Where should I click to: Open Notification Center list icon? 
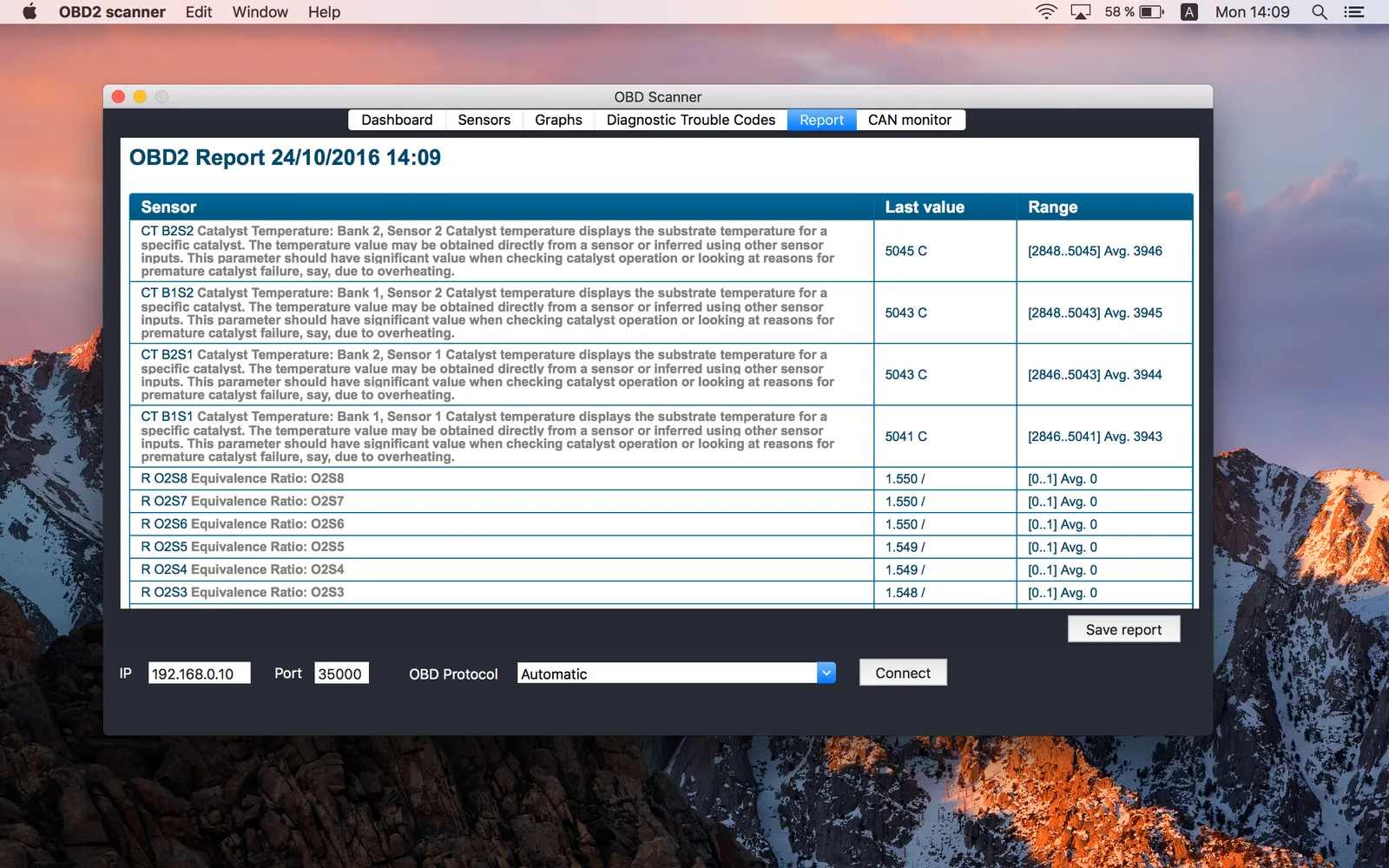[1354, 12]
